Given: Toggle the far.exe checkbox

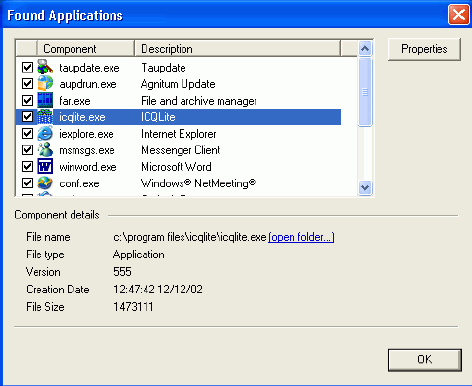Looking at the screenshot, I should pyautogui.click(x=27, y=100).
